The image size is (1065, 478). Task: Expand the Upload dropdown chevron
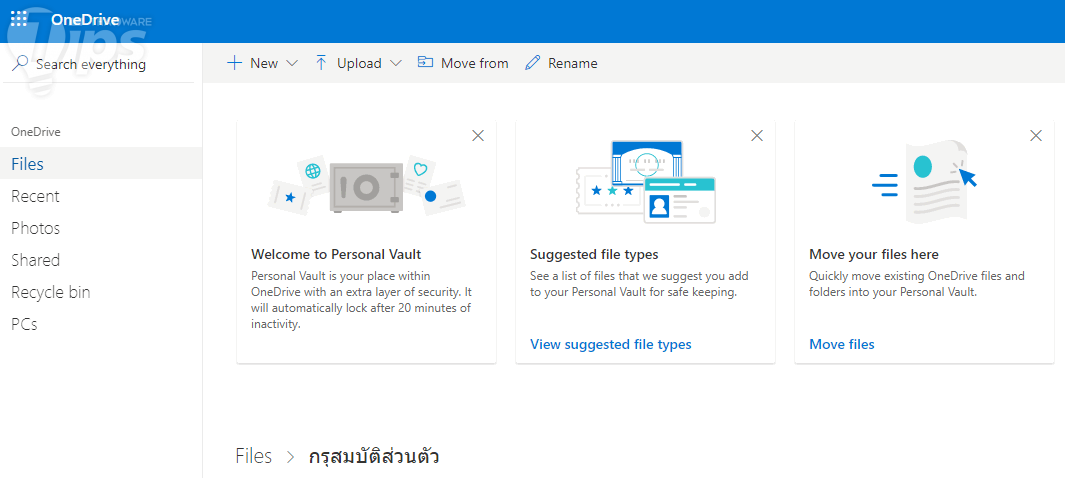click(396, 63)
